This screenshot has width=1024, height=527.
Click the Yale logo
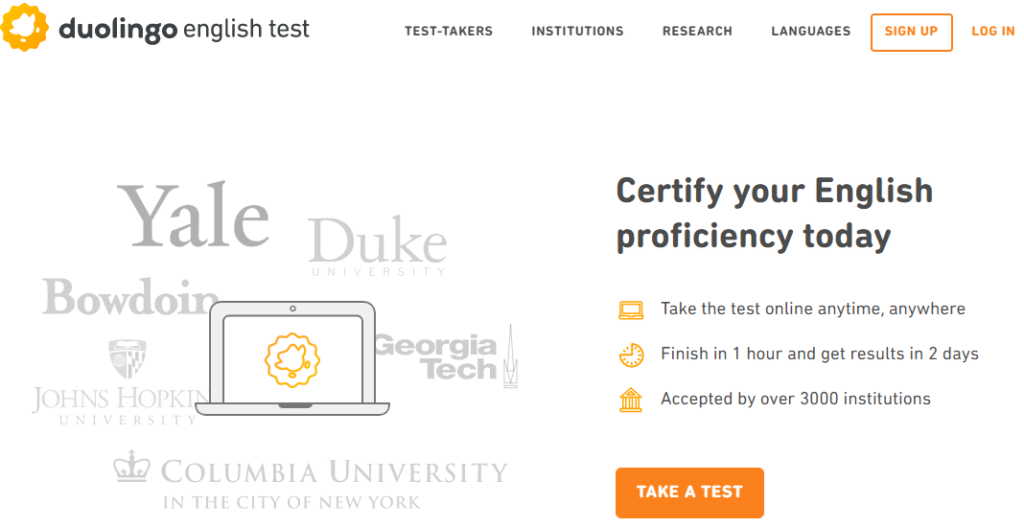click(194, 215)
